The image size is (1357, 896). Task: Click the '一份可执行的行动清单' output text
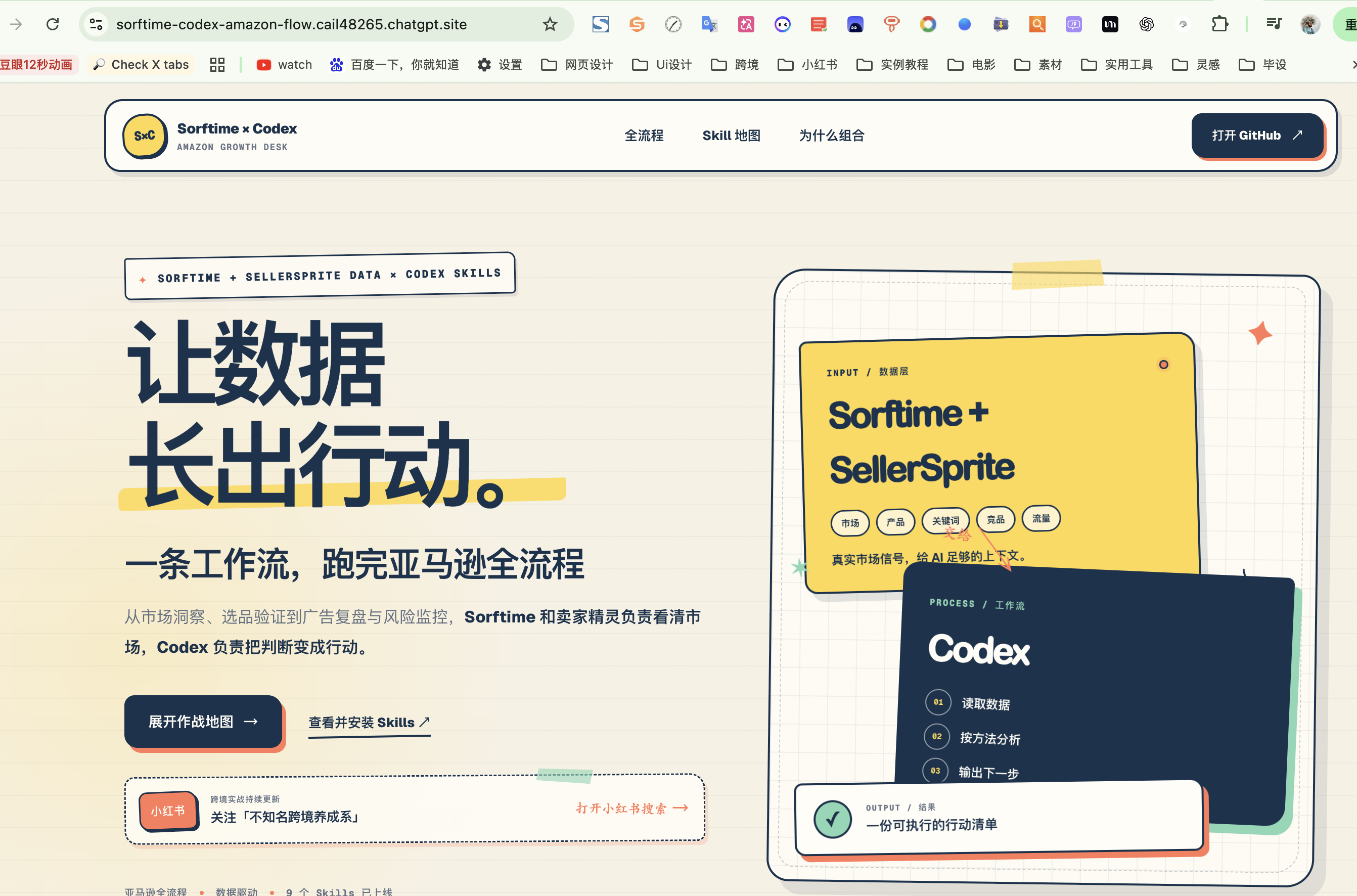[931, 825]
